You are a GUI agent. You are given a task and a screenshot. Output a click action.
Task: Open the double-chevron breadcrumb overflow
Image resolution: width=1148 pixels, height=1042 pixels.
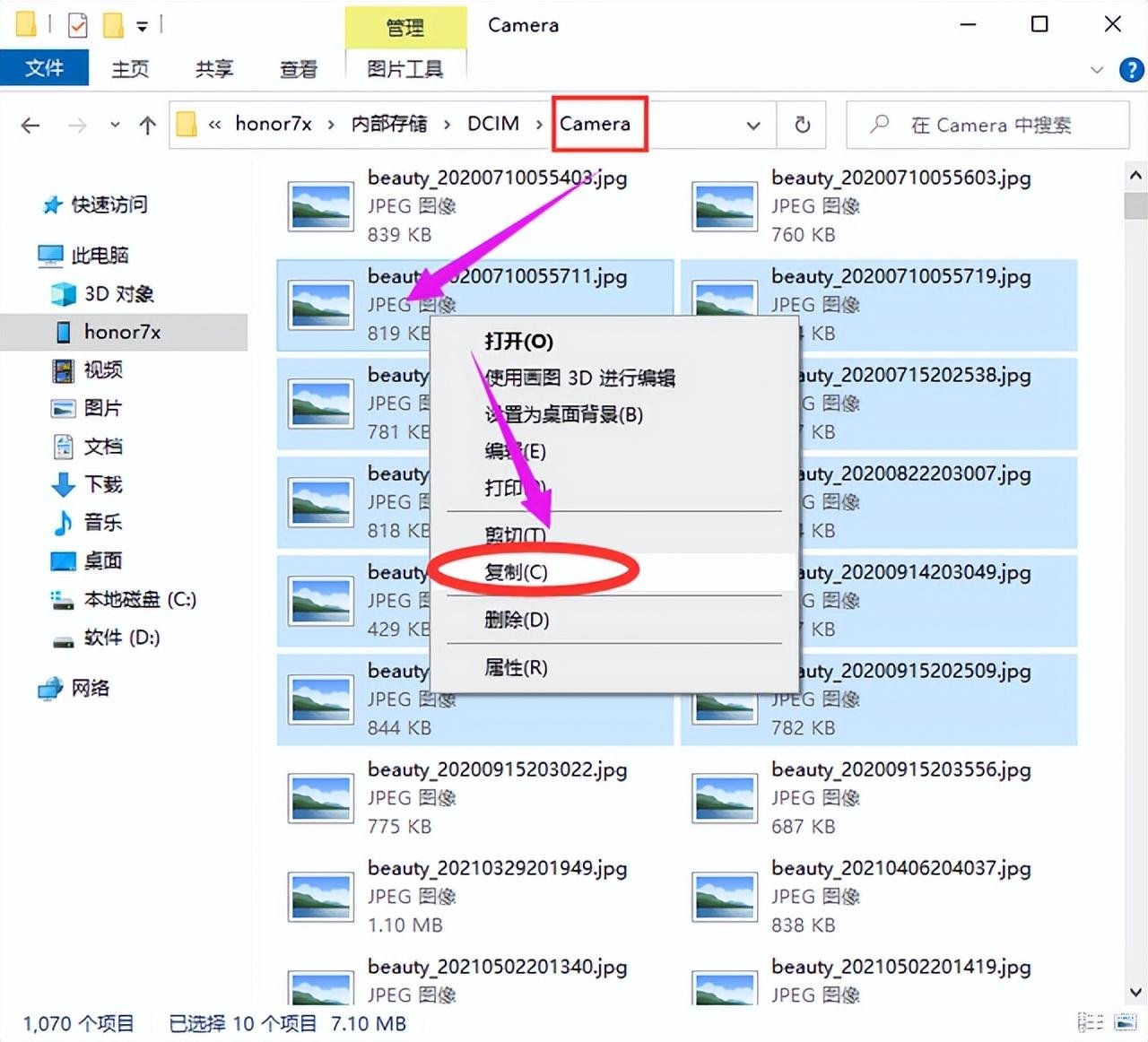(215, 125)
